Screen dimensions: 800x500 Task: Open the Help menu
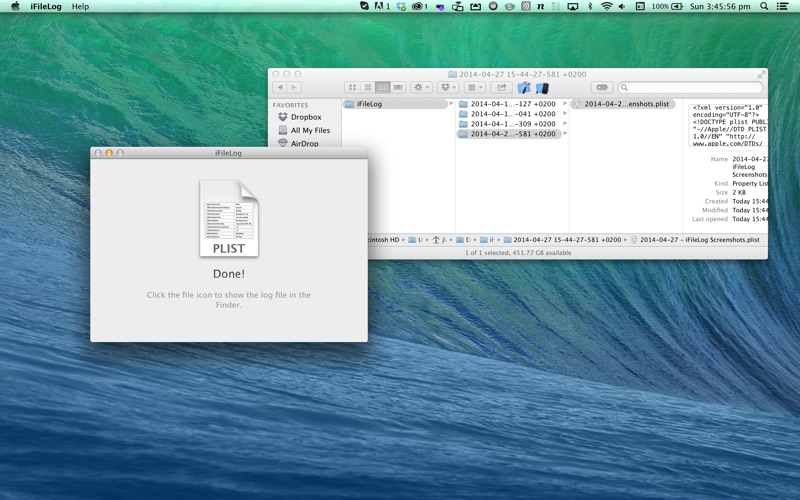pyautogui.click(x=80, y=6)
